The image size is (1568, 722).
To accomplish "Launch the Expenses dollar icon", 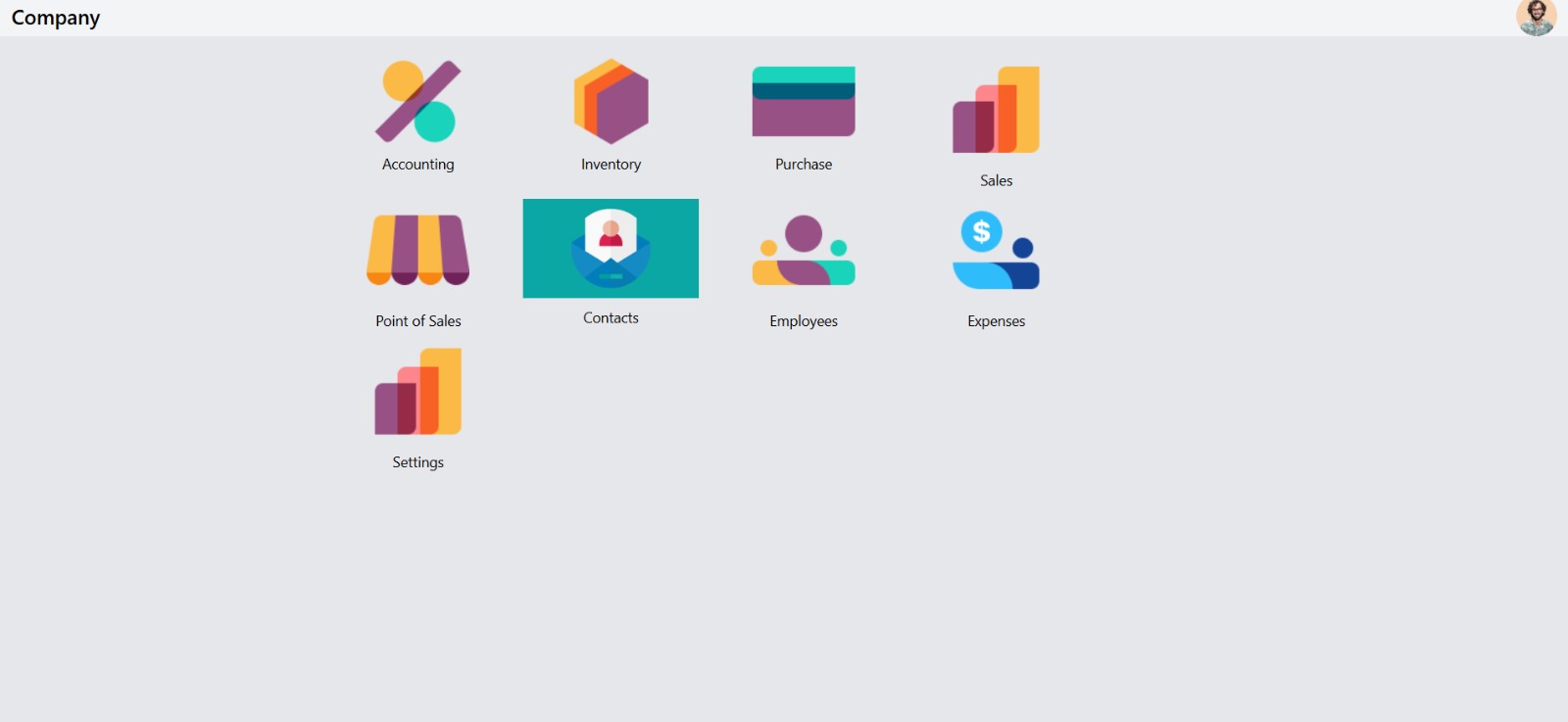I will tap(996, 251).
